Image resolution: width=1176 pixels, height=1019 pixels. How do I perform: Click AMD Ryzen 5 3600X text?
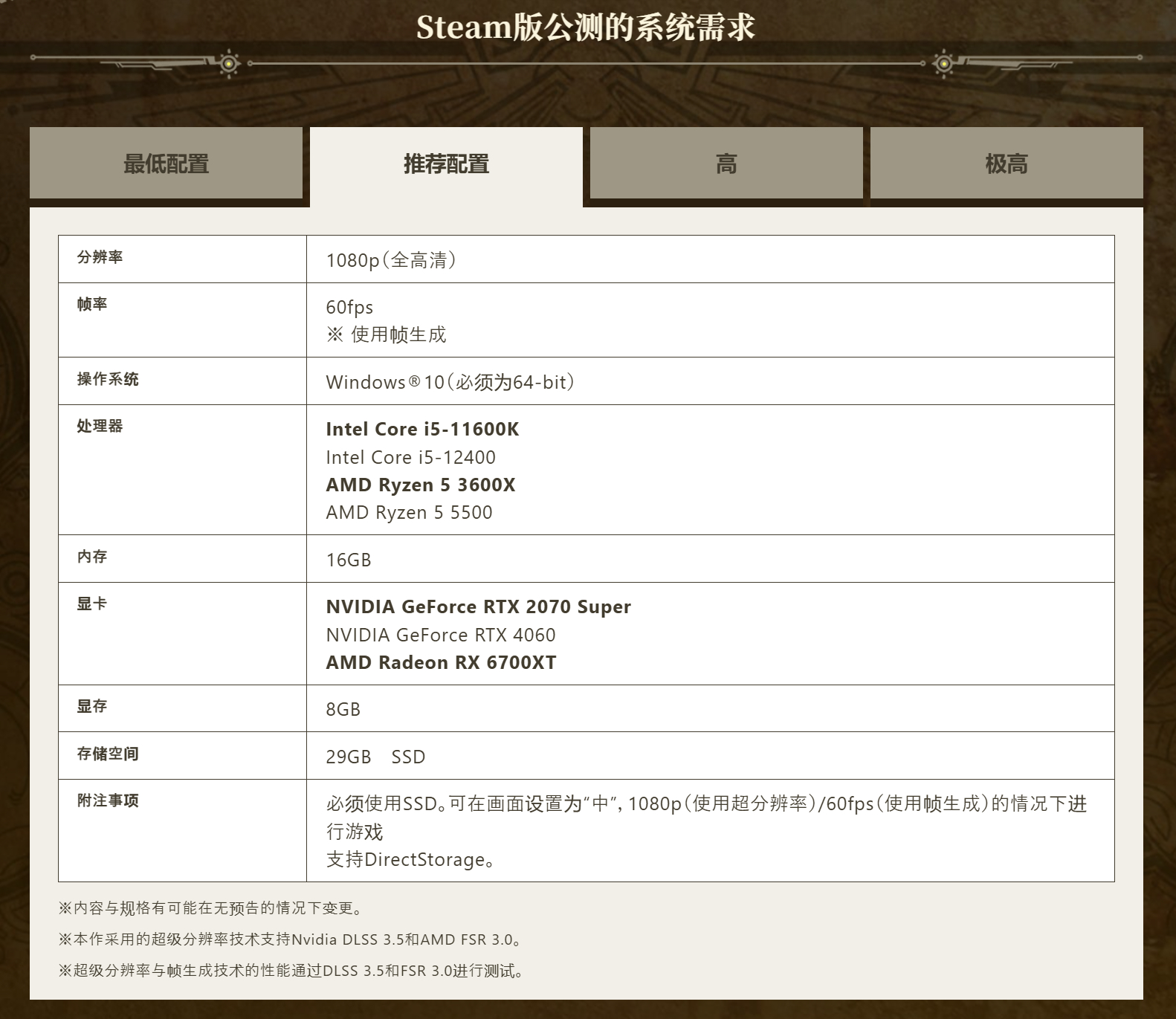tap(421, 485)
